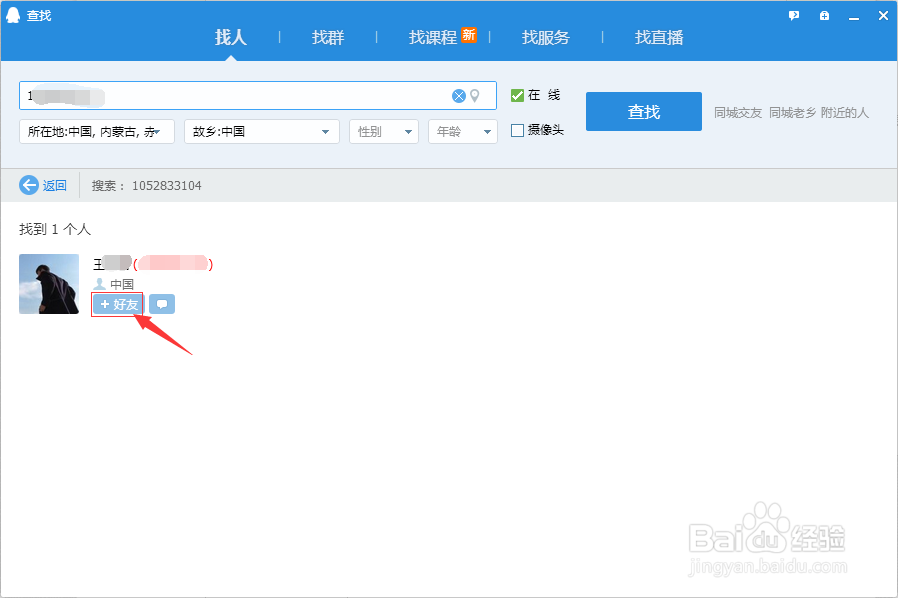
Task: Open the 附近的人 nearby people link
Action: [x=845, y=112]
